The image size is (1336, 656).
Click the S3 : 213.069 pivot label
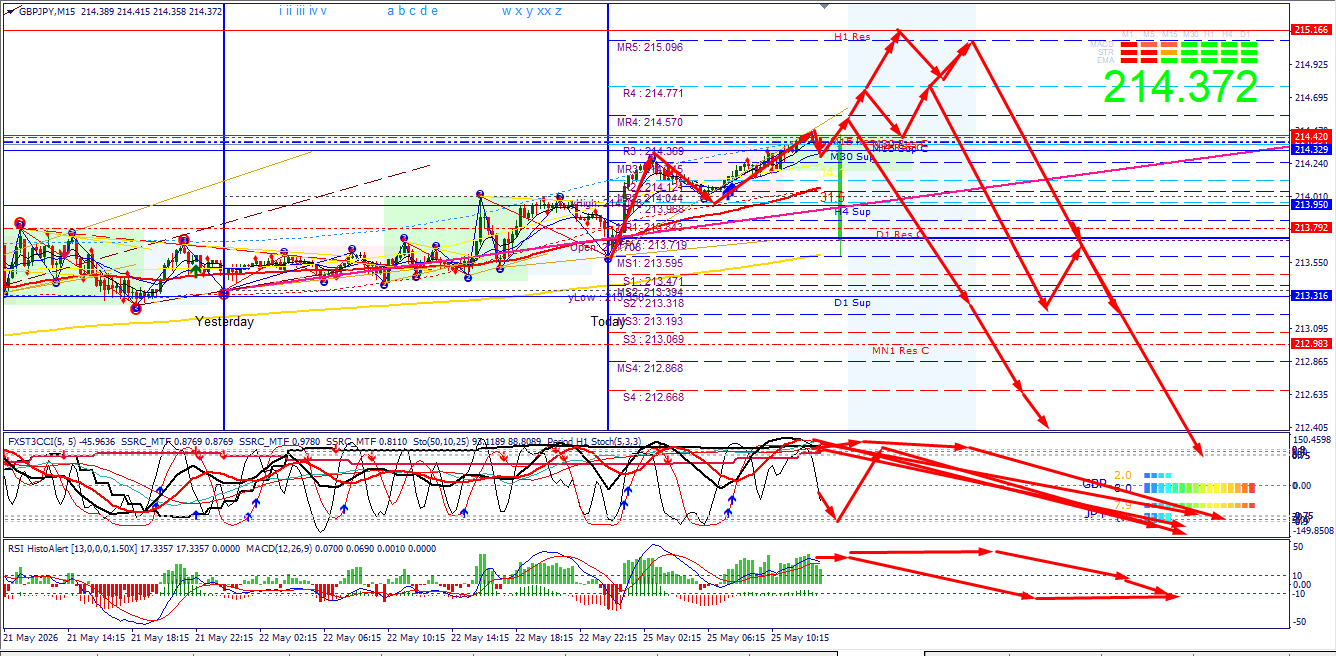pyautogui.click(x=653, y=340)
